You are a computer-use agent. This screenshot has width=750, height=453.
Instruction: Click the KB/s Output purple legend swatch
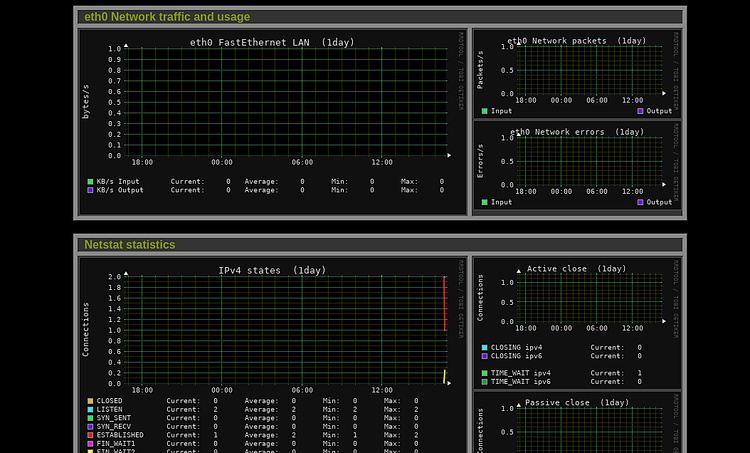(x=90, y=190)
